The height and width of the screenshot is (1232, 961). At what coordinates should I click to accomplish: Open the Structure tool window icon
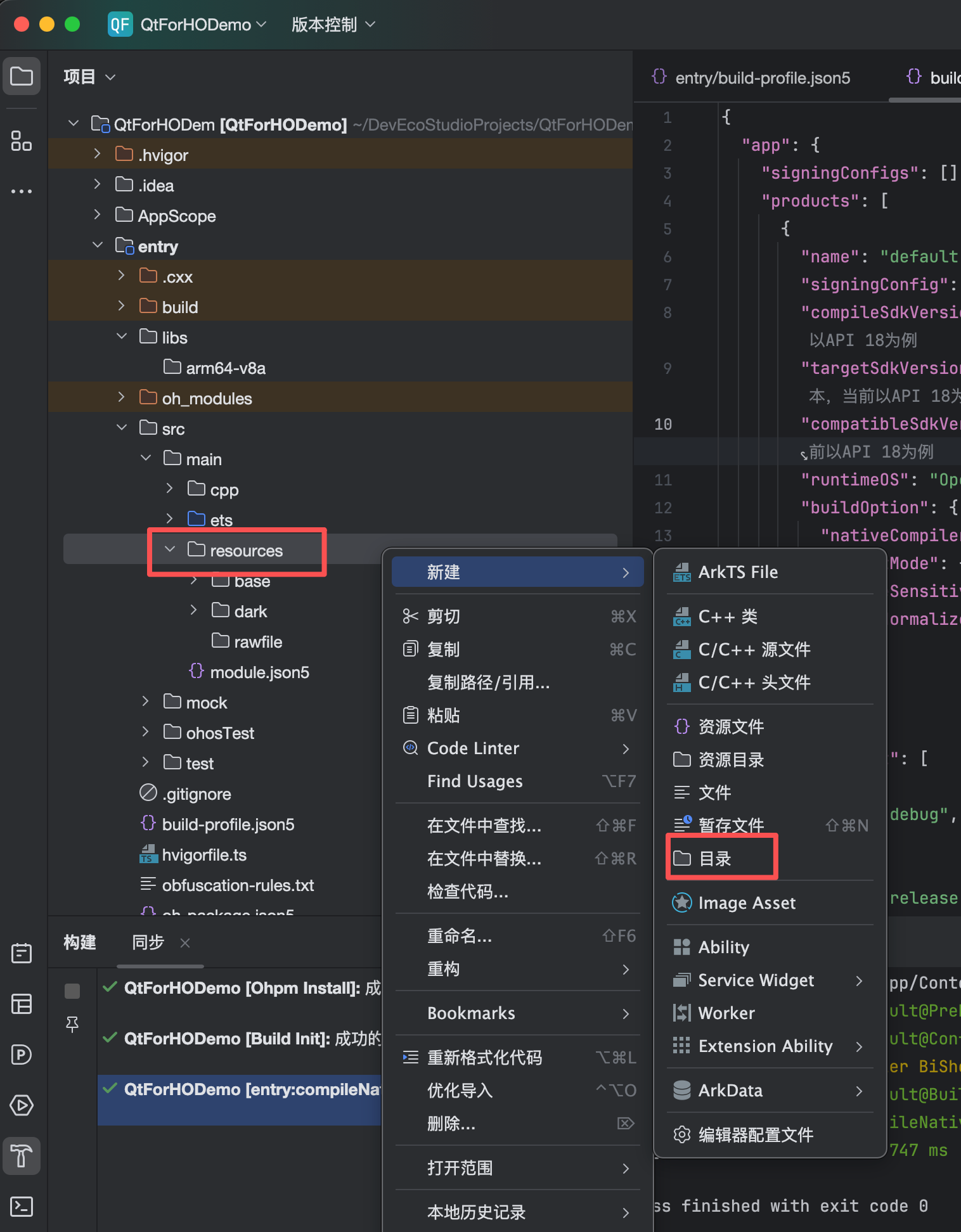point(22,141)
